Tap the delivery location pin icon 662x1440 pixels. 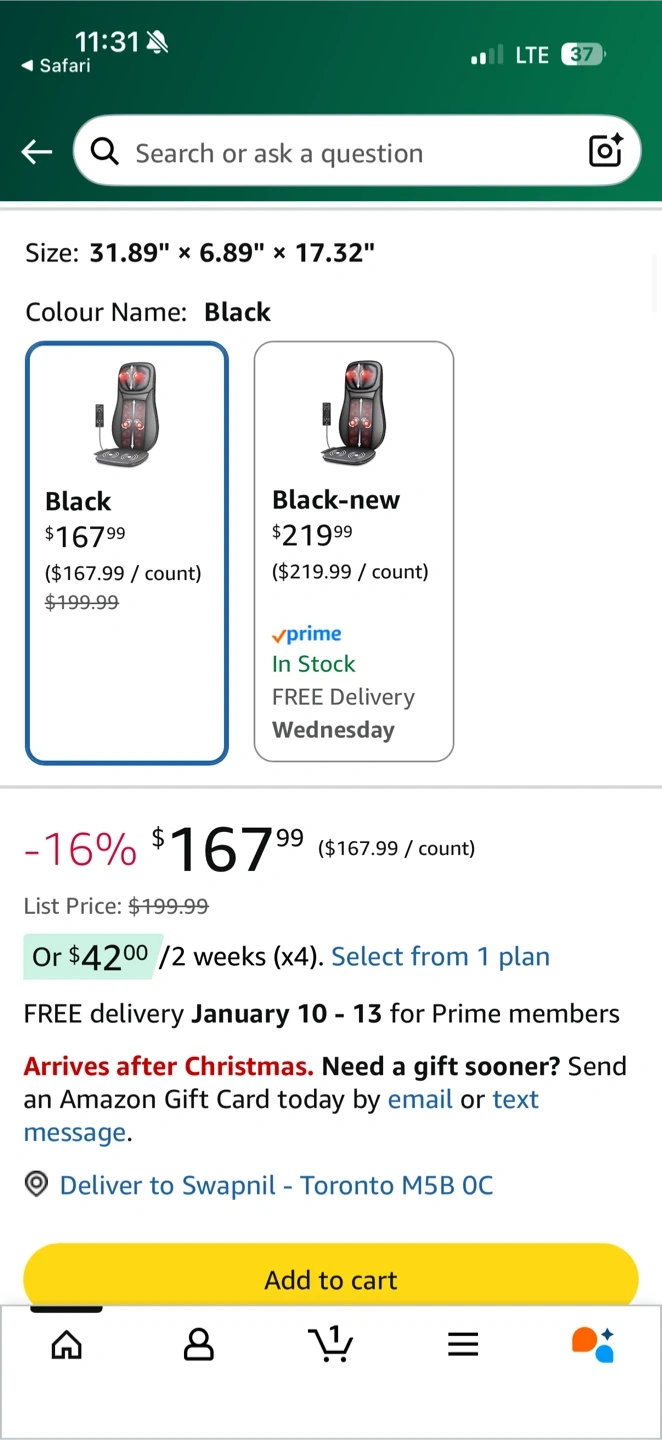(37, 1185)
